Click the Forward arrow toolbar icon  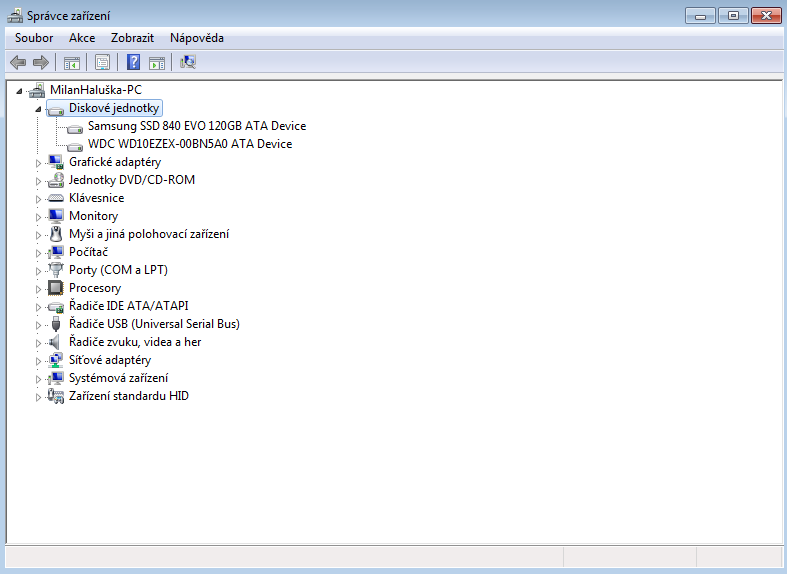[41, 63]
